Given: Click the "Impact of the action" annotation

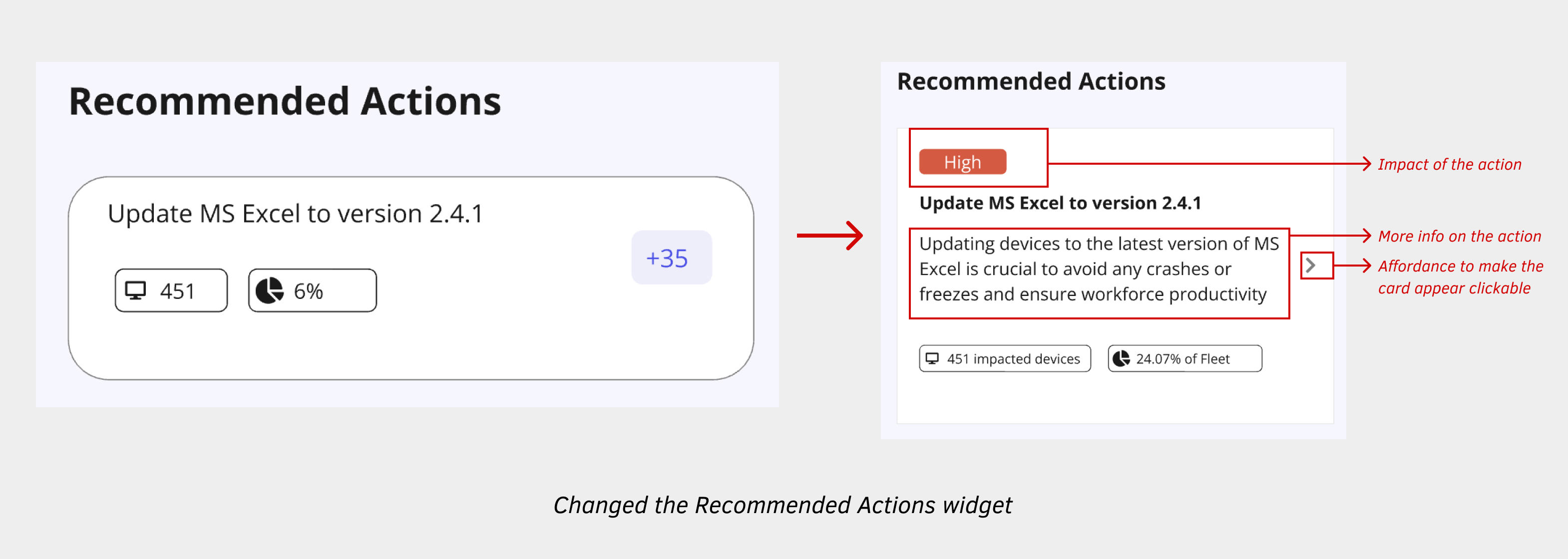Looking at the screenshot, I should coord(1449,164).
